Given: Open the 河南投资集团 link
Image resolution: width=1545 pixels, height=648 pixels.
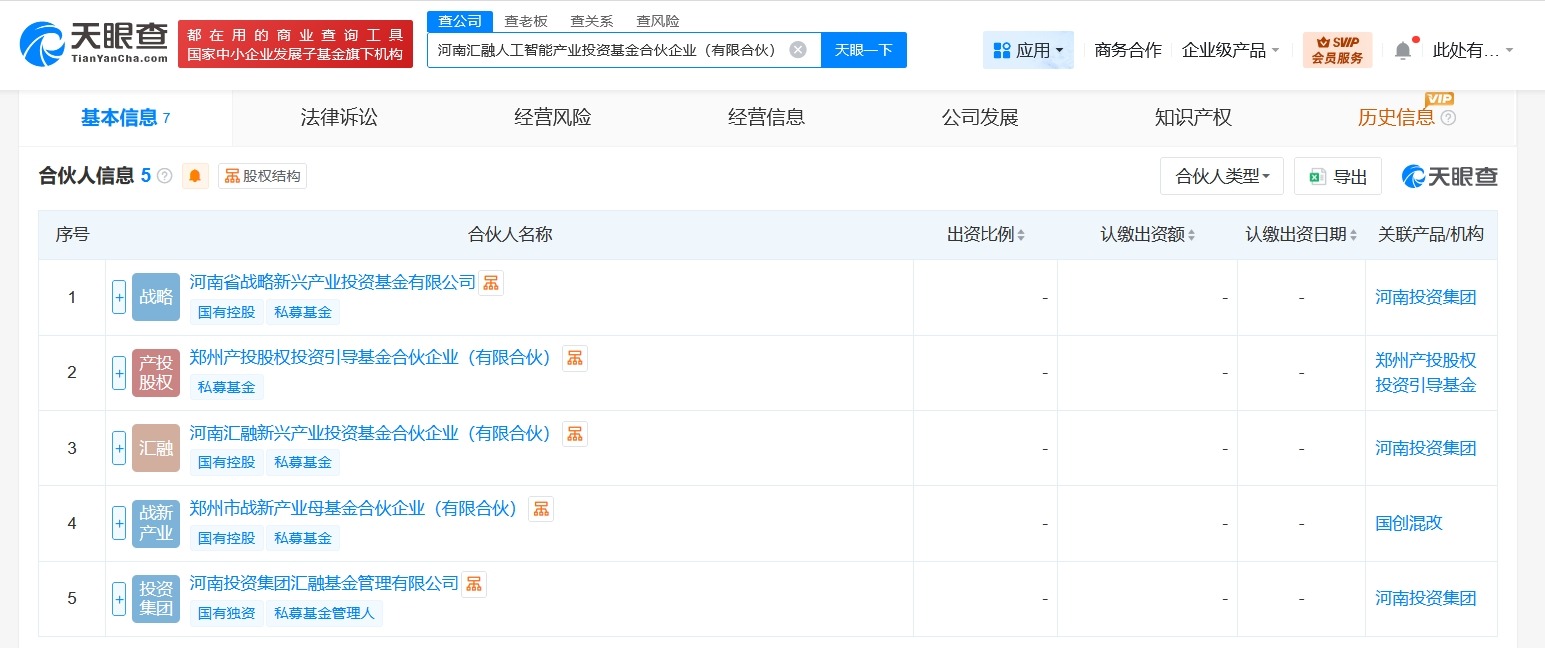Looking at the screenshot, I should pyautogui.click(x=1426, y=297).
